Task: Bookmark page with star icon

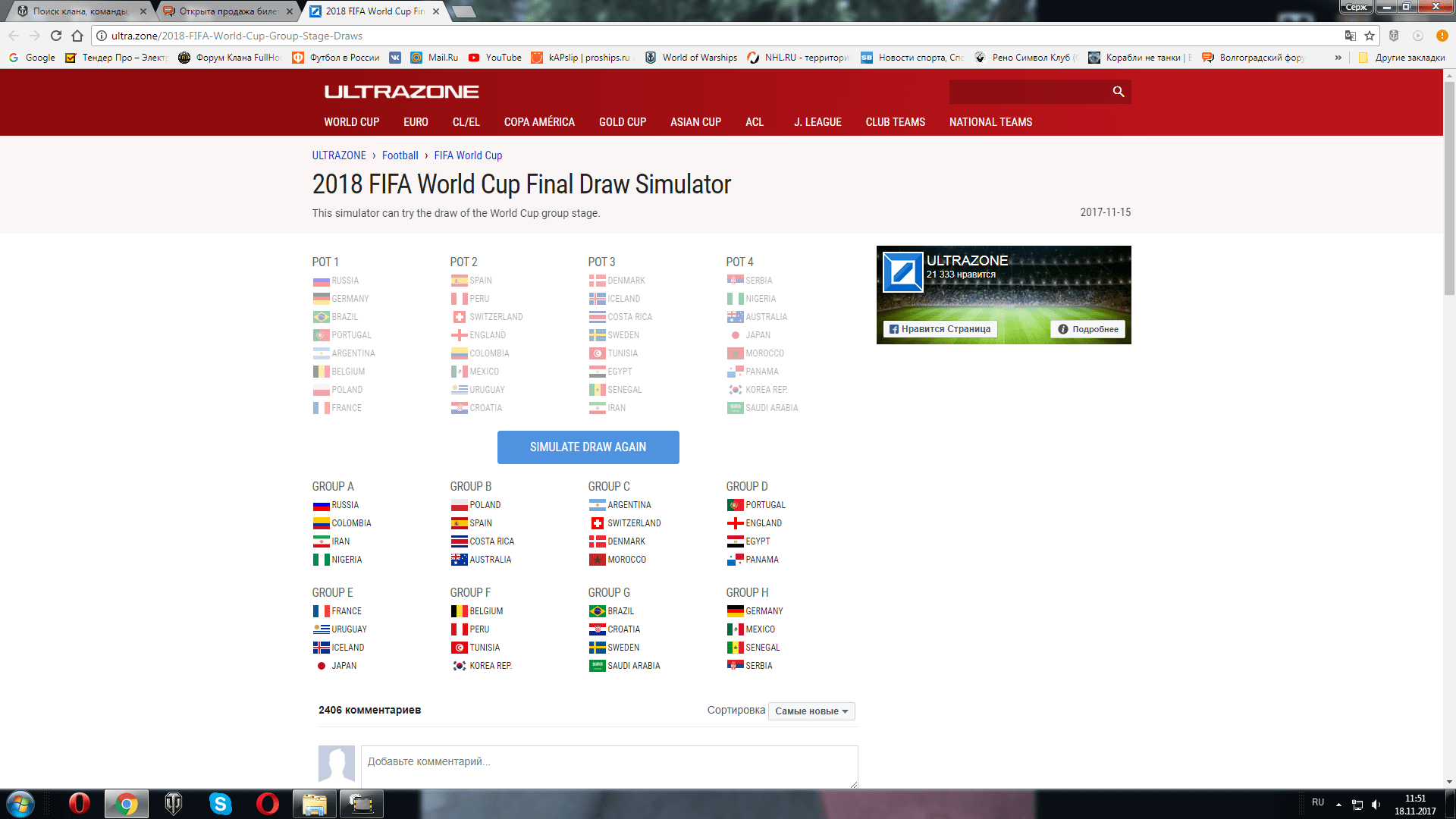Action: click(1370, 36)
